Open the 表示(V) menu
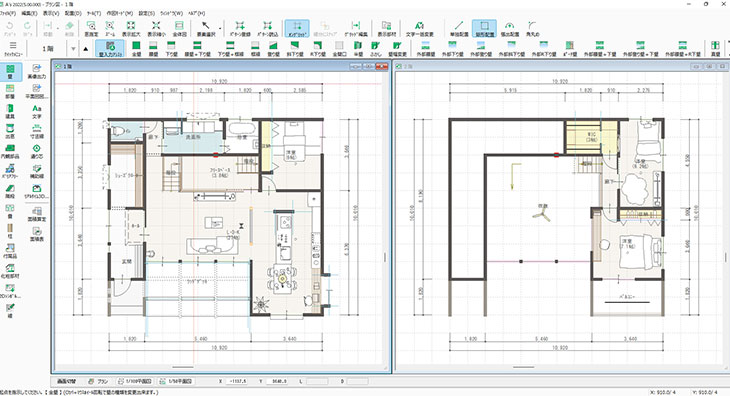The width and height of the screenshot is (730, 396). coord(51,13)
